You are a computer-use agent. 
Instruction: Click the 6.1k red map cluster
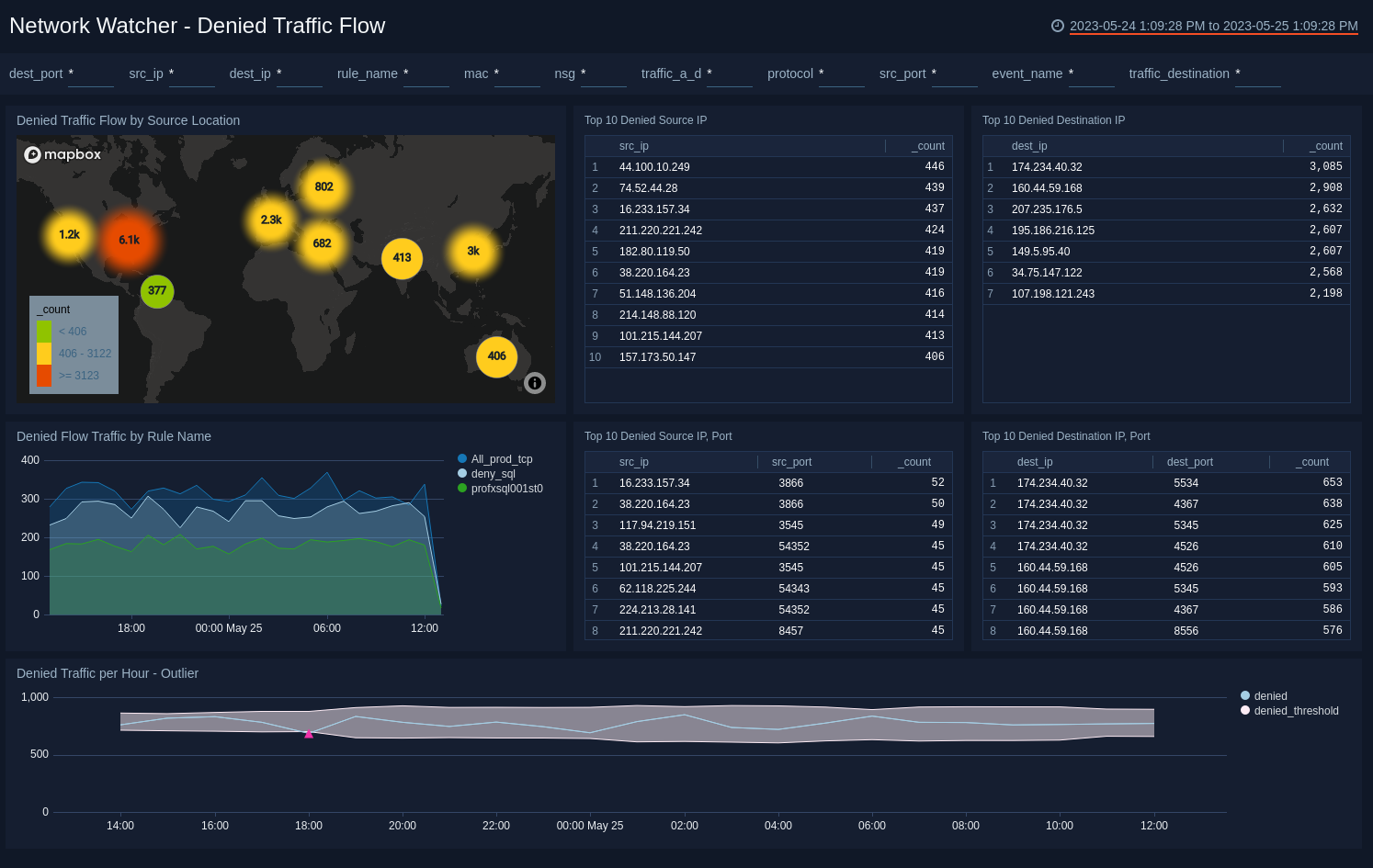click(x=130, y=240)
